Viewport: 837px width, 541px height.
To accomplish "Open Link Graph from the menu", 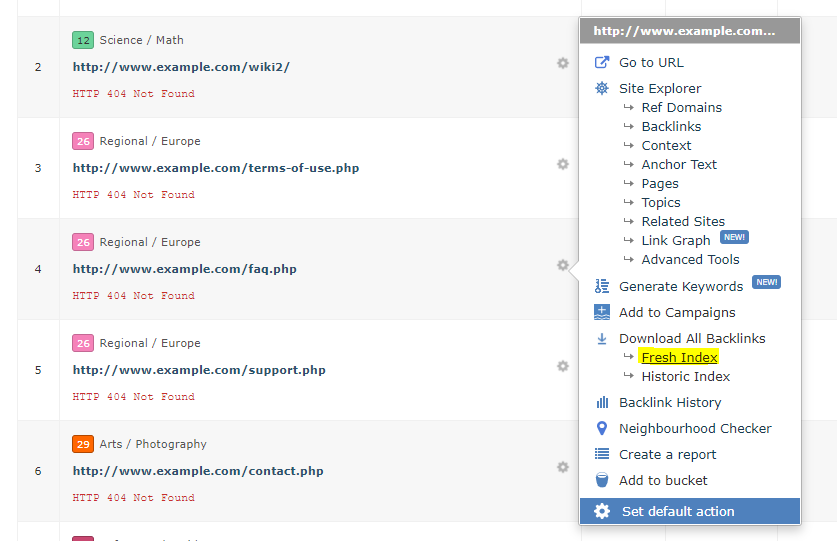I will [x=676, y=240].
